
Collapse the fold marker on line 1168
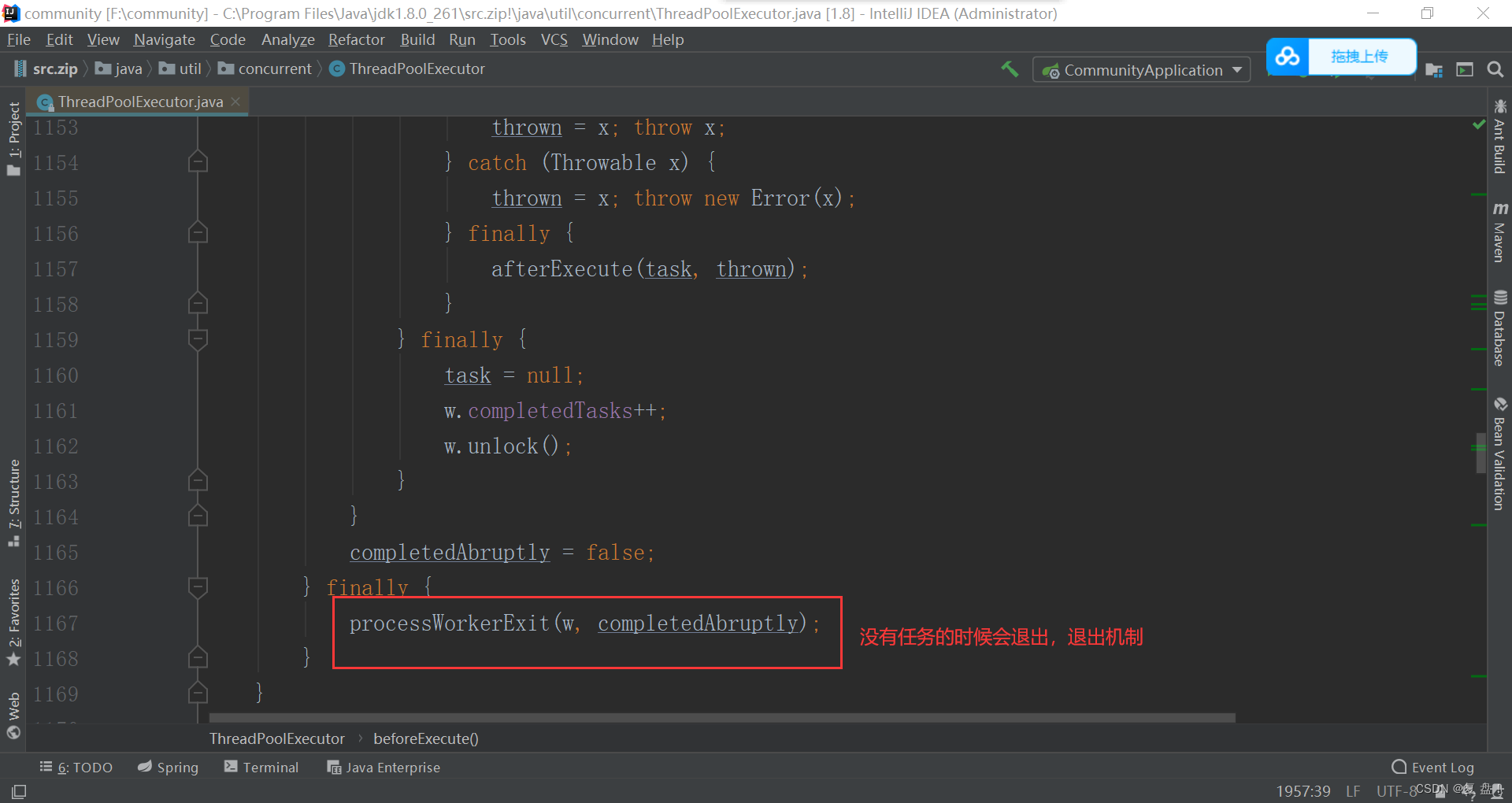tap(198, 658)
